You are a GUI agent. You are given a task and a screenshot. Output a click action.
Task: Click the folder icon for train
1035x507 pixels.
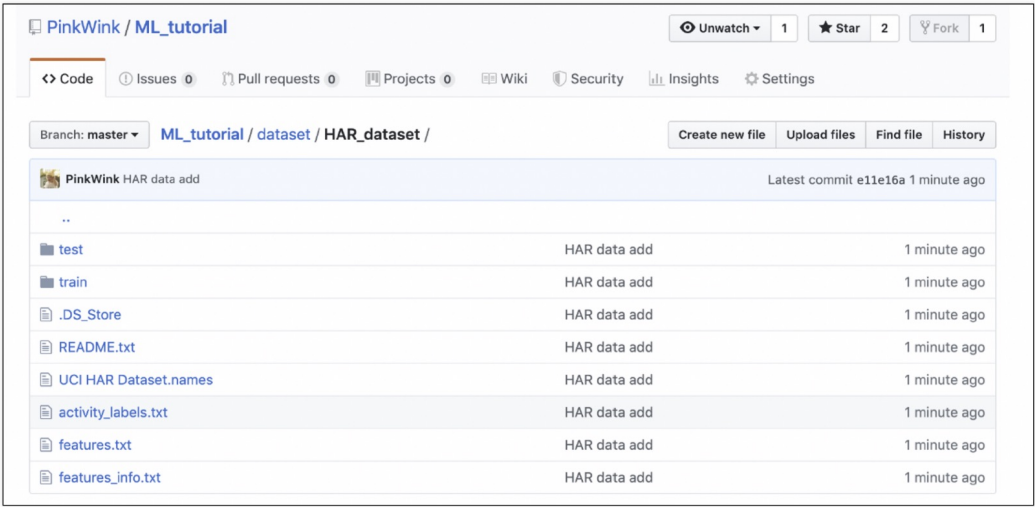(46, 282)
